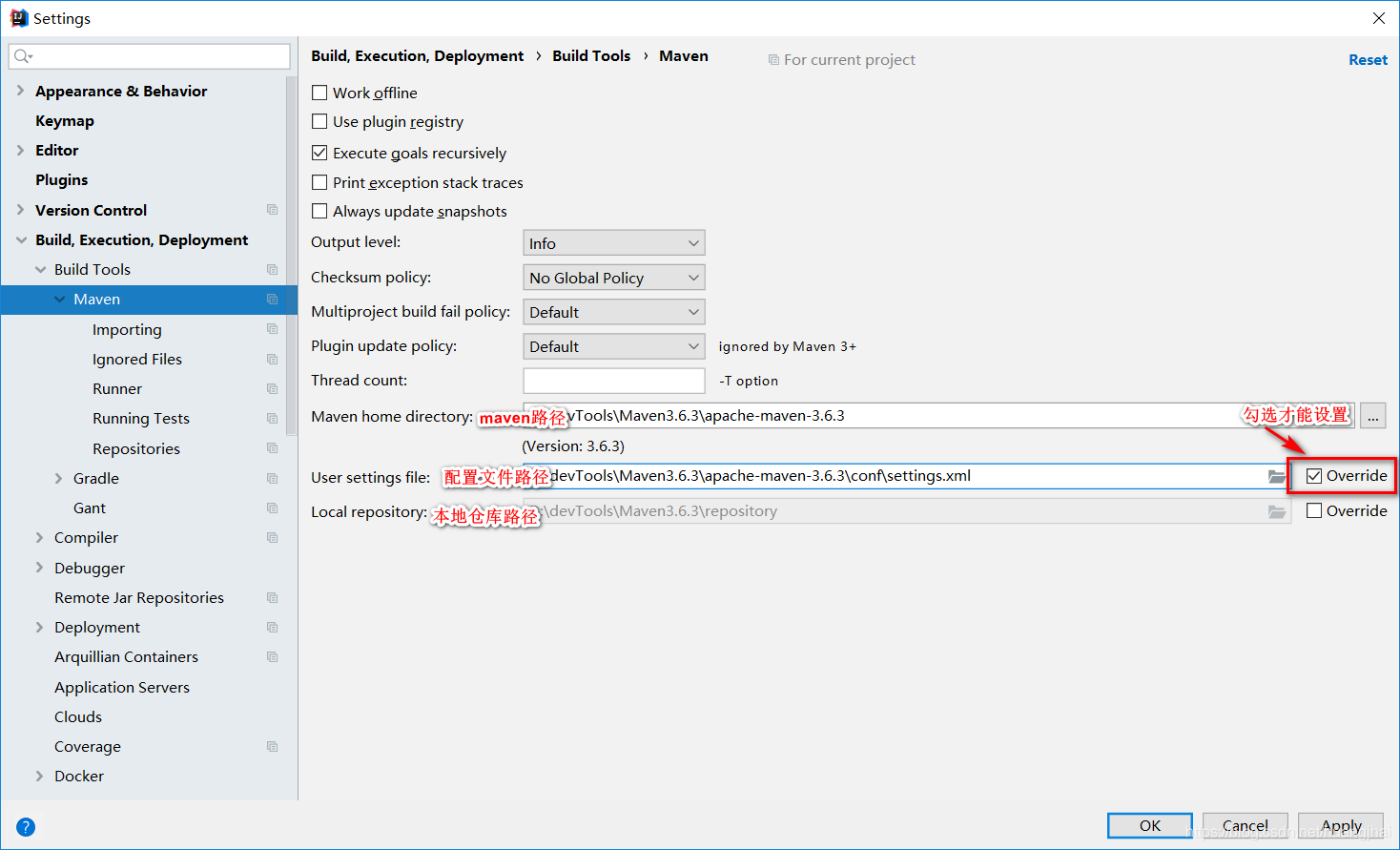Click project-level icon next to Ignored Files
The width and height of the screenshot is (1400, 850).
click(273, 359)
